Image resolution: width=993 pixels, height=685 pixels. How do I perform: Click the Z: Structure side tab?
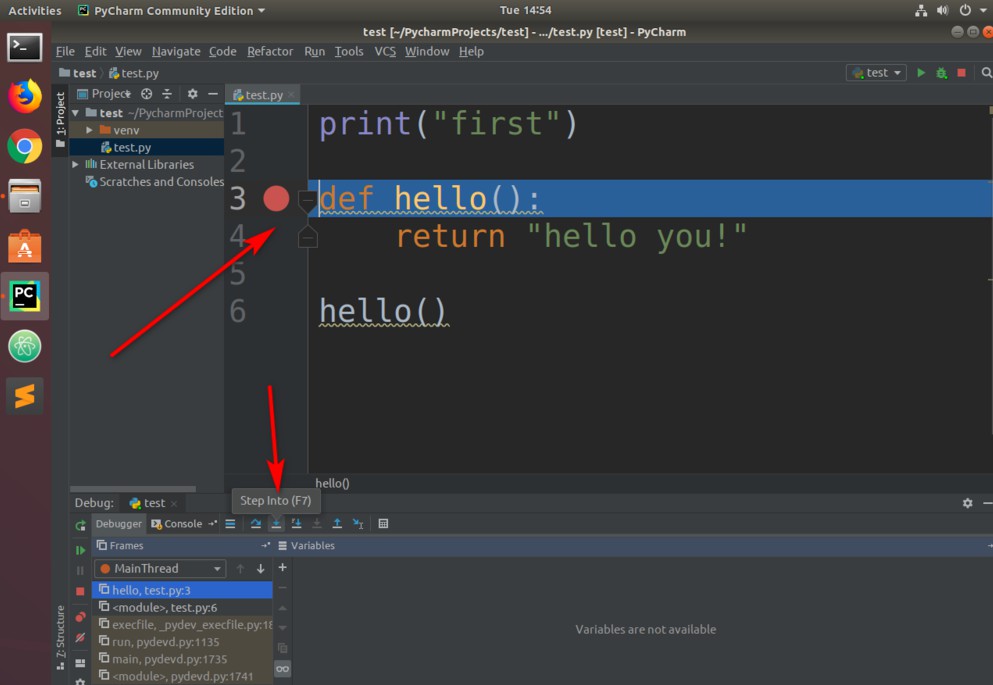pos(60,638)
